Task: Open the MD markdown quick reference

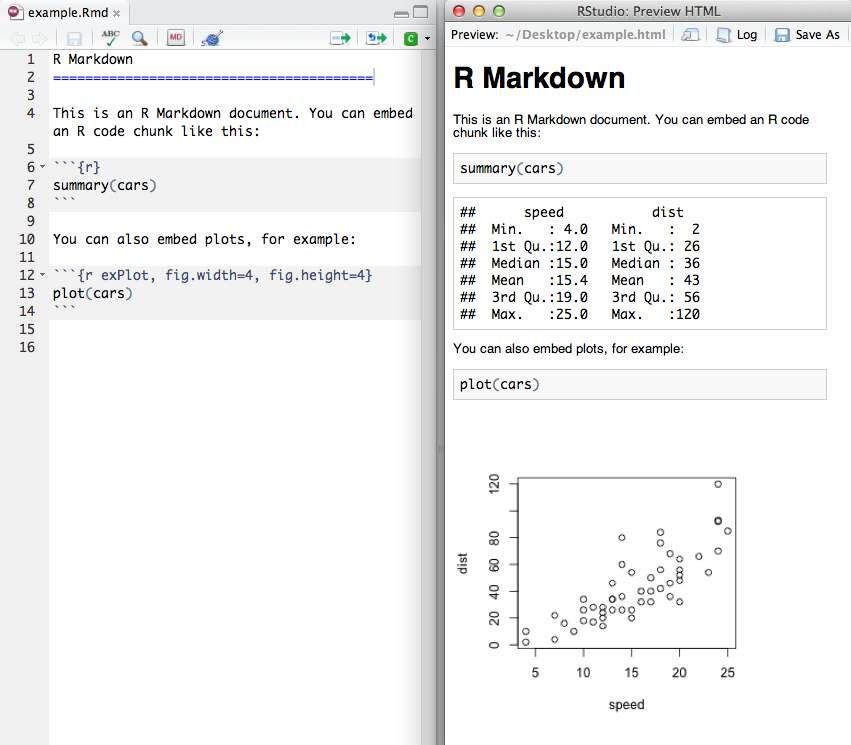Action: click(175, 37)
